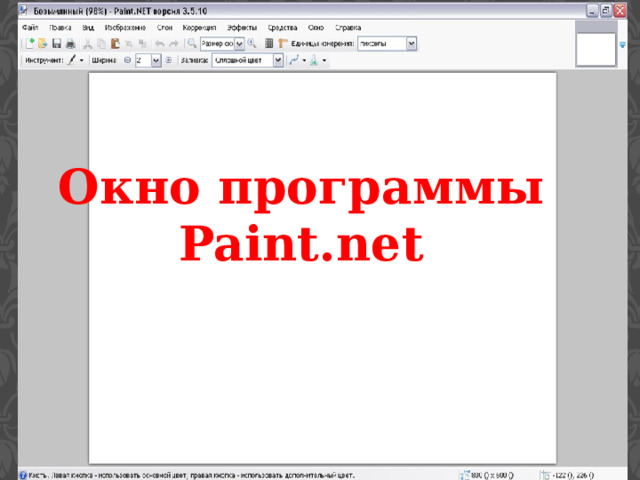Click the brush width input field

[143, 60]
